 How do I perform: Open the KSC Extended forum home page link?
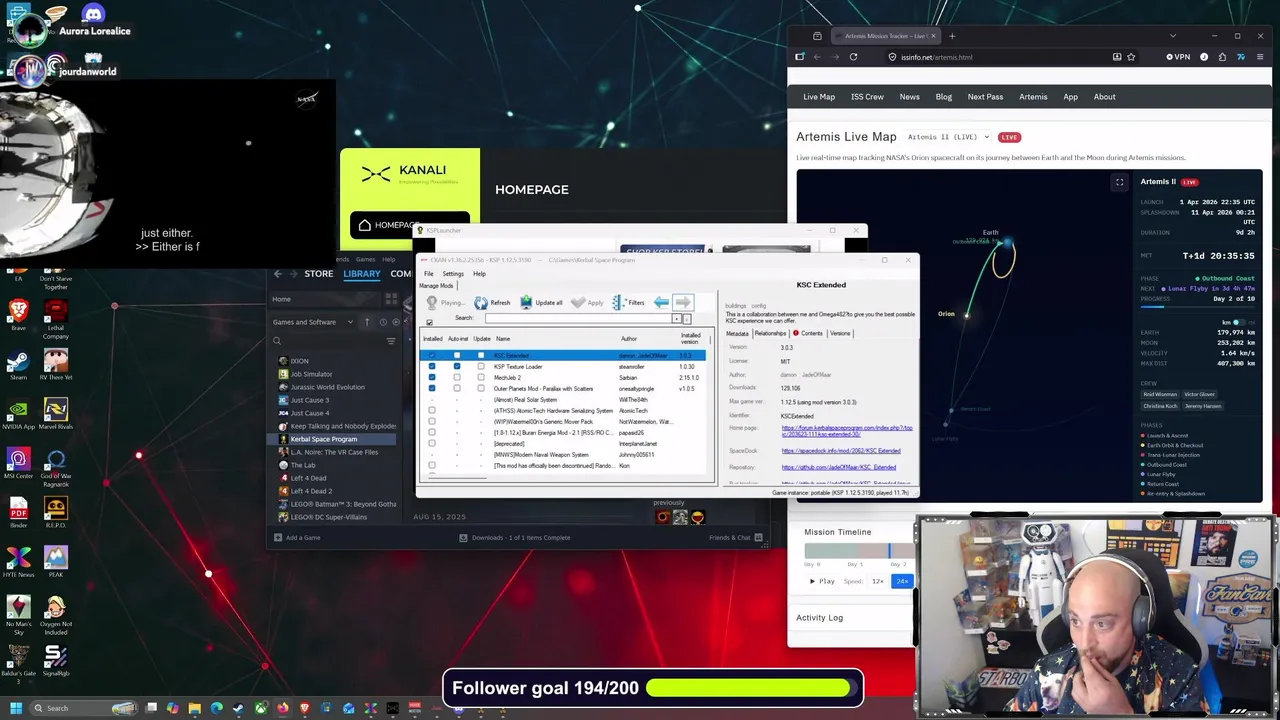pos(846,431)
